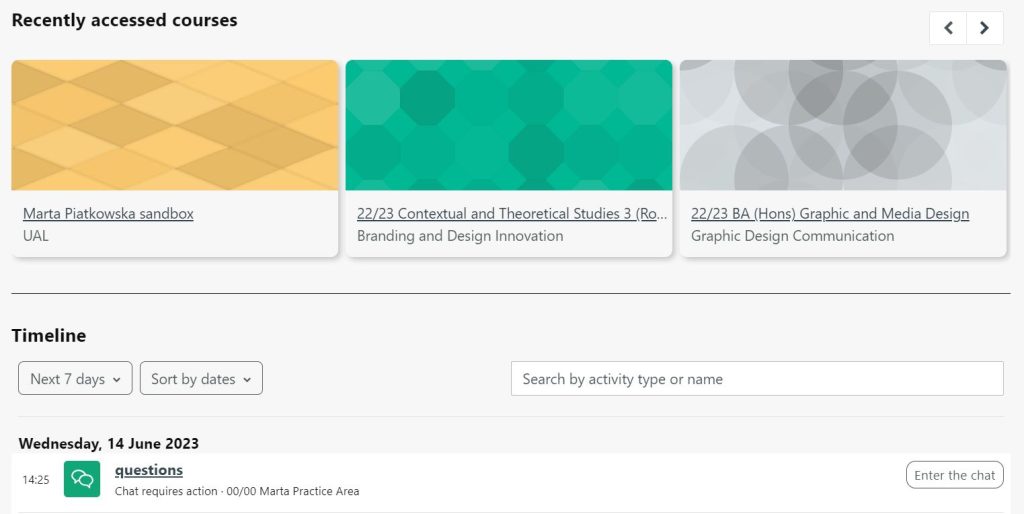Focus the Search by activity type field
The image size is (1024, 514).
click(757, 379)
